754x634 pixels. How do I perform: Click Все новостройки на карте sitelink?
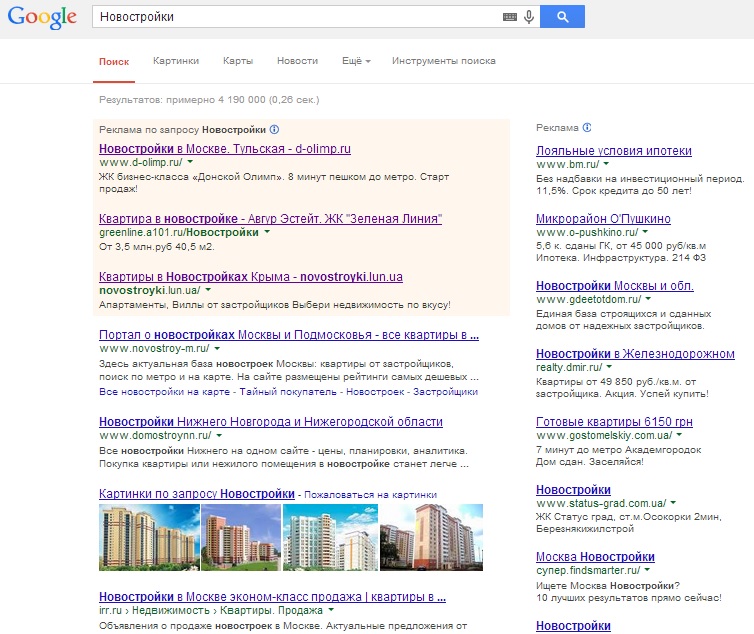tap(164, 392)
